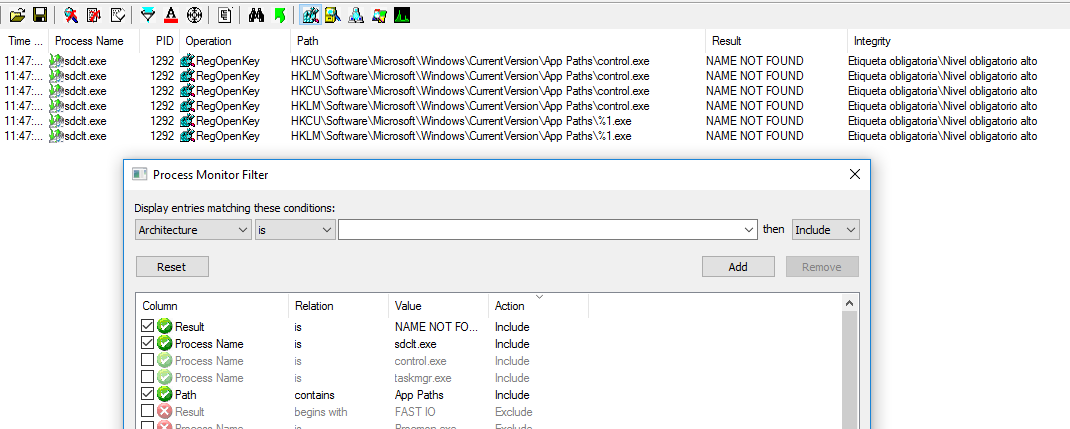
Task: Open the 'is' relation dropdown
Action: [x=295, y=230]
